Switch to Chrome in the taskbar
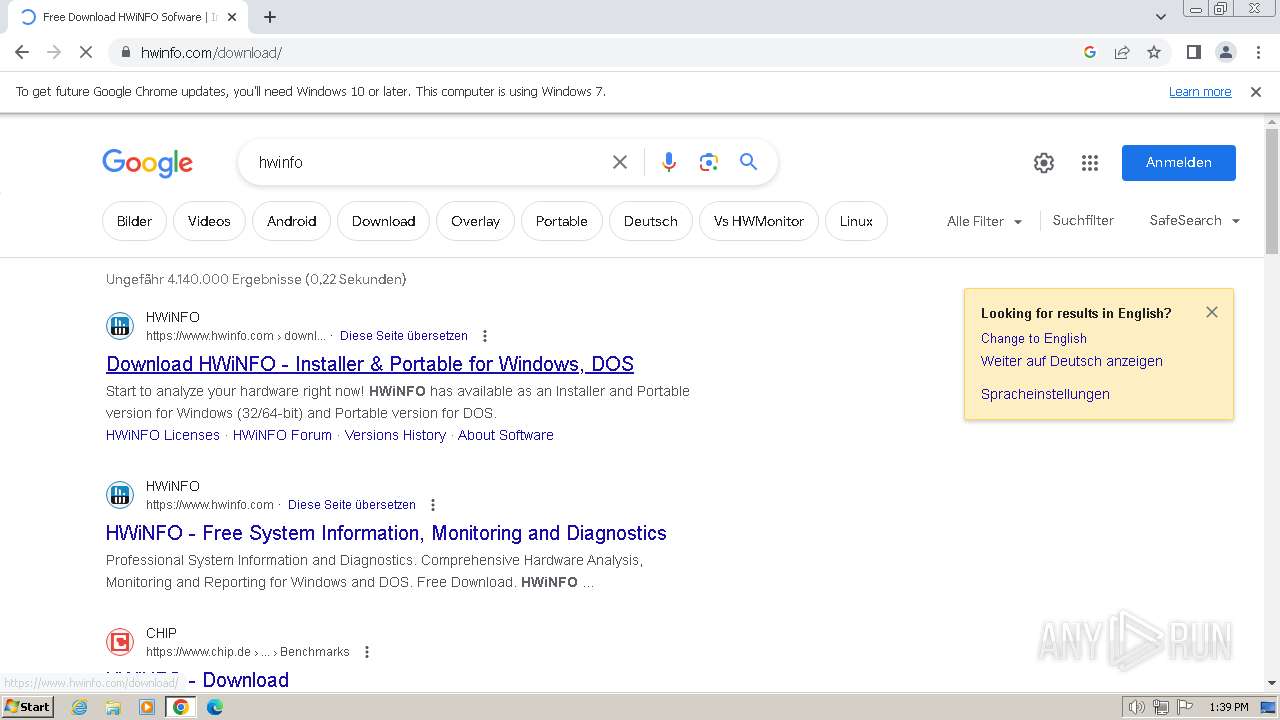 [x=181, y=707]
